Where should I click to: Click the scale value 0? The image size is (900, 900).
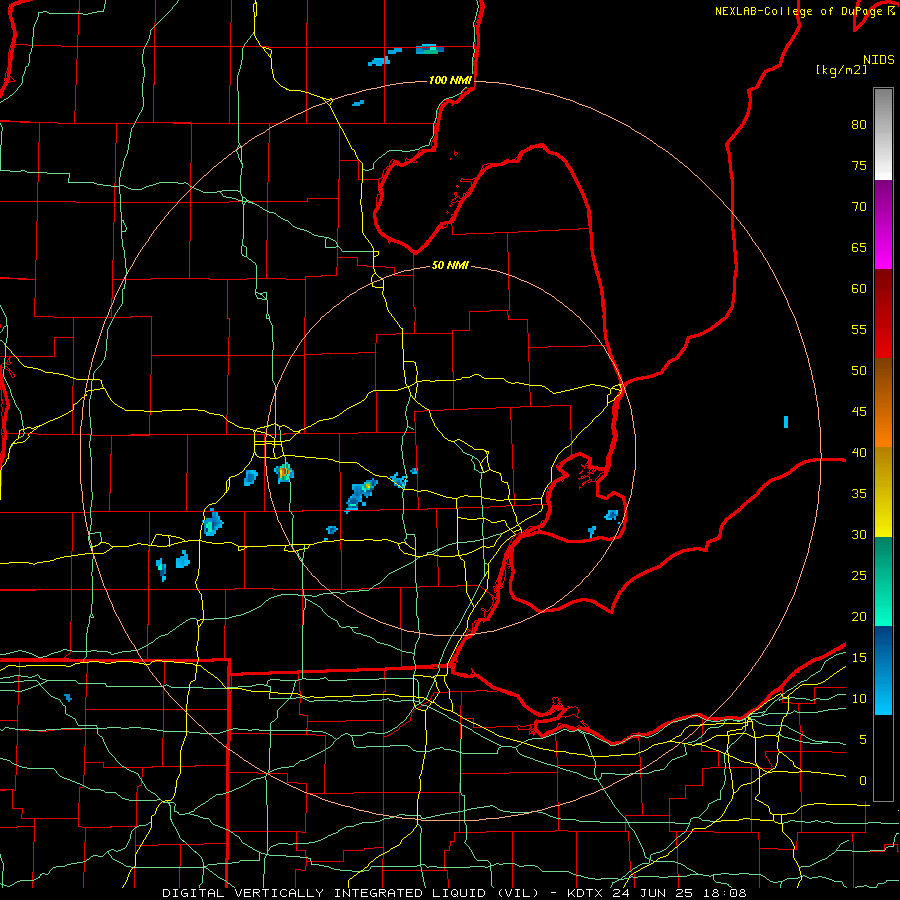point(863,781)
